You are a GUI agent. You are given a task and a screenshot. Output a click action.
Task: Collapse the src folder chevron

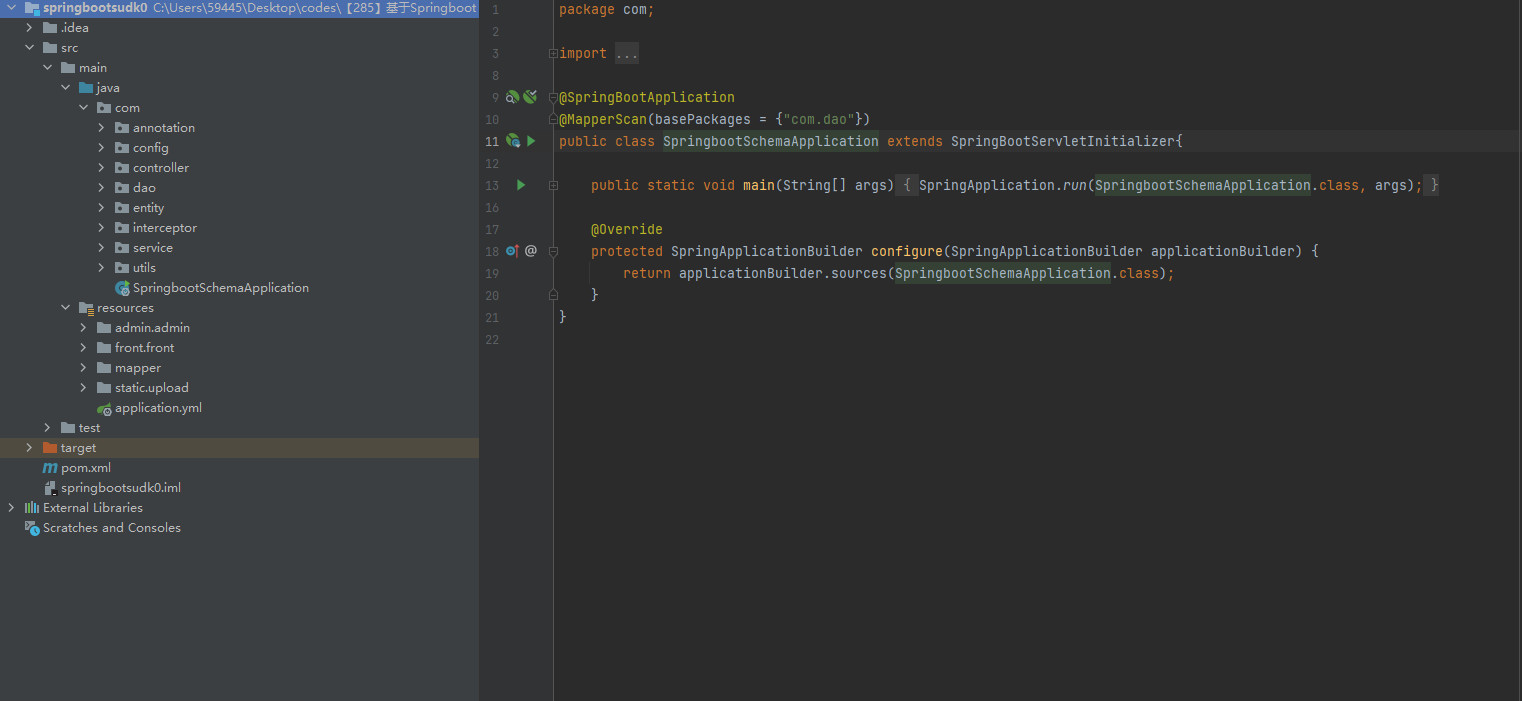pyautogui.click(x=30, y=48)
